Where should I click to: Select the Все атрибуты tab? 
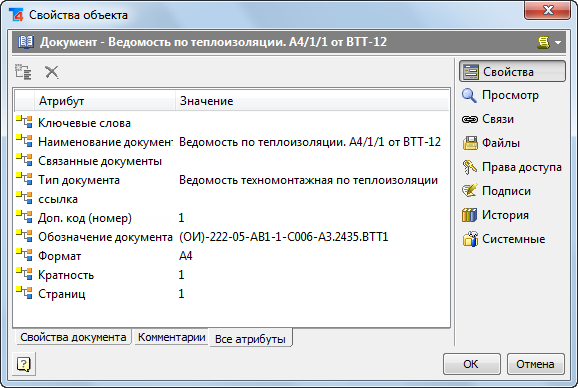click(250, 338)
